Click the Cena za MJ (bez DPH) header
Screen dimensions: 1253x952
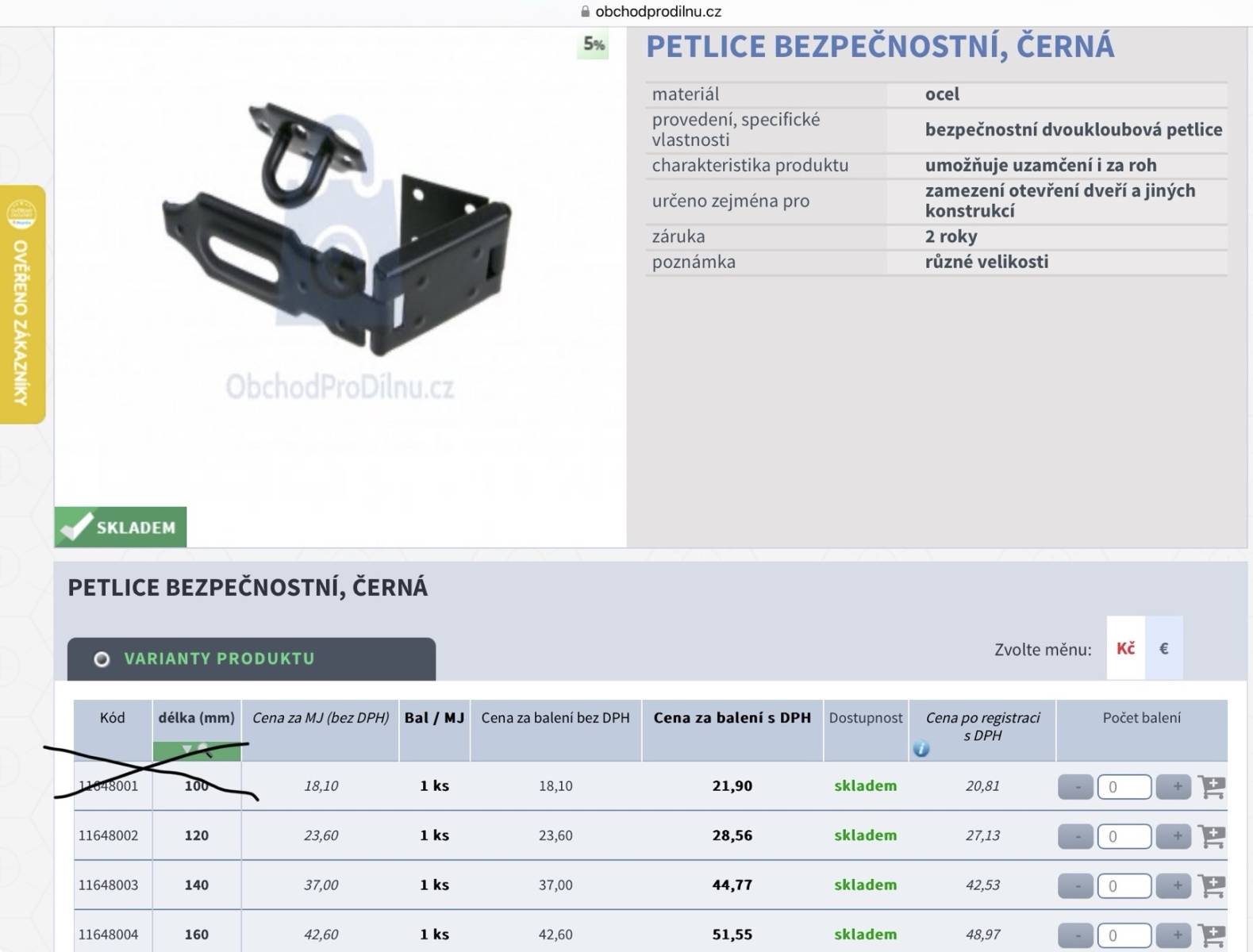click(x=321, y=717)
